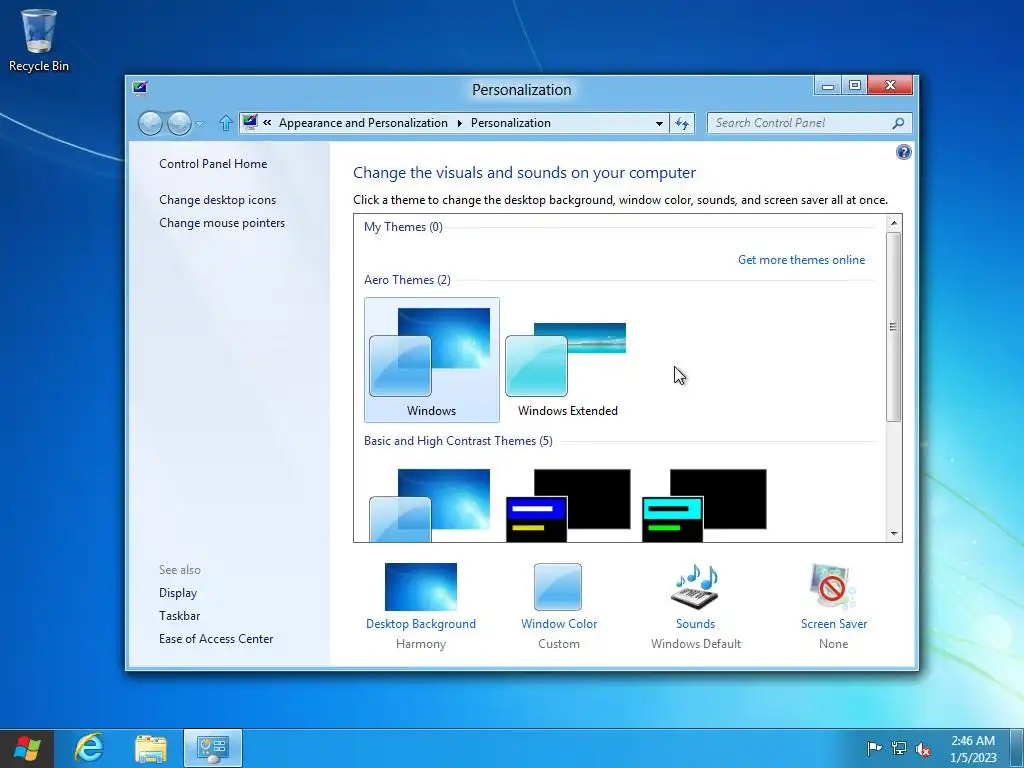Go forward with the Forward arrow button

[x=179, y=123]
